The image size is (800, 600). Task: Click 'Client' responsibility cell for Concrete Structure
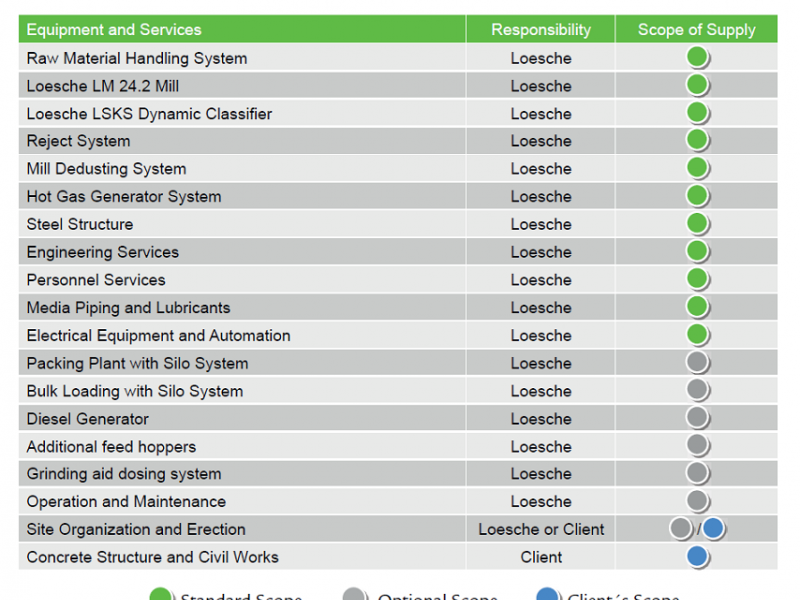(541, 557)
